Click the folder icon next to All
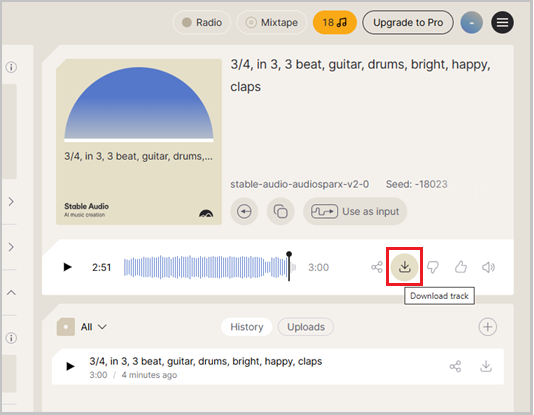 point(66,327)
